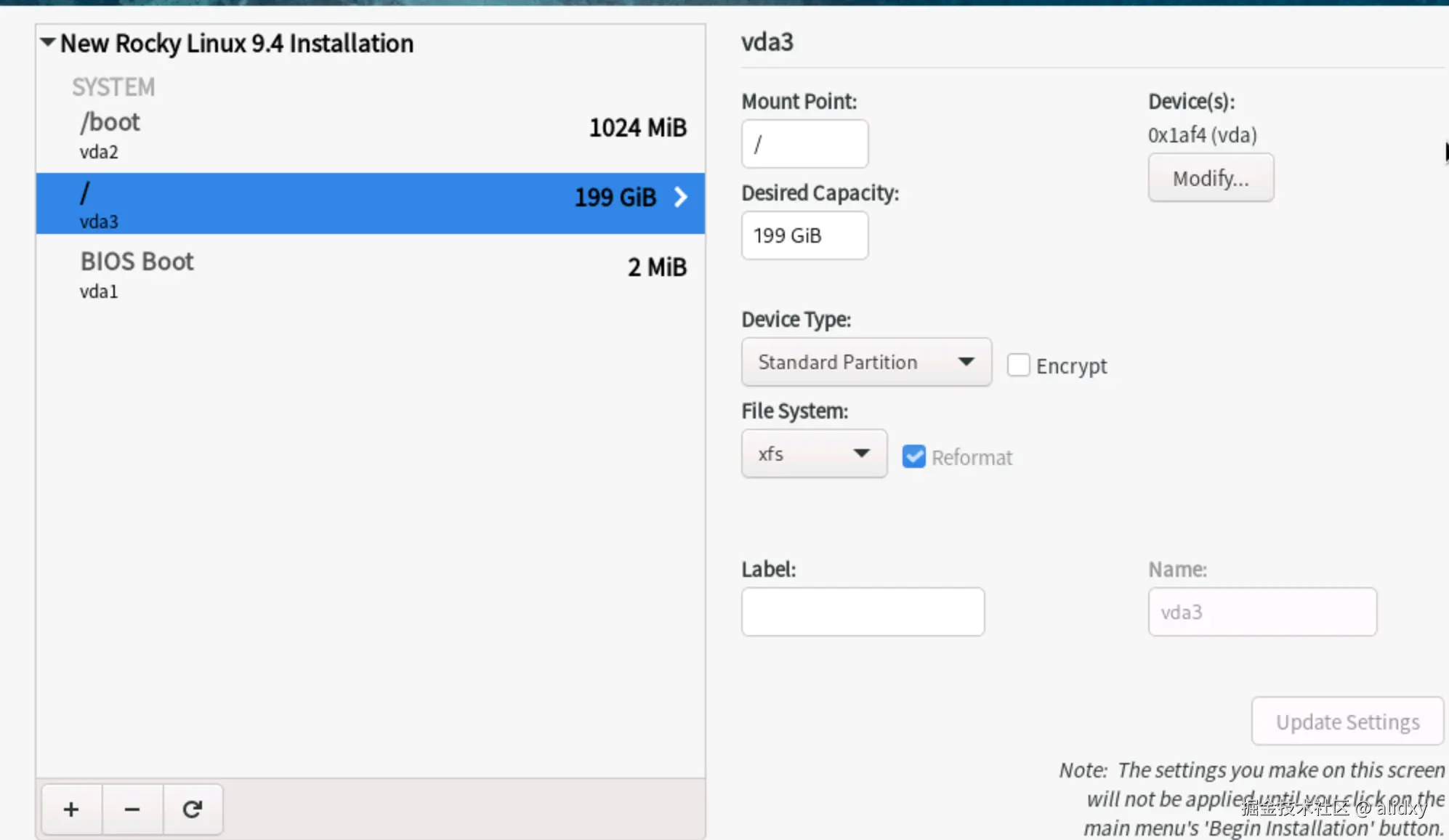
Task: Click the Desired Capacity input field
Action: (804, 235)
